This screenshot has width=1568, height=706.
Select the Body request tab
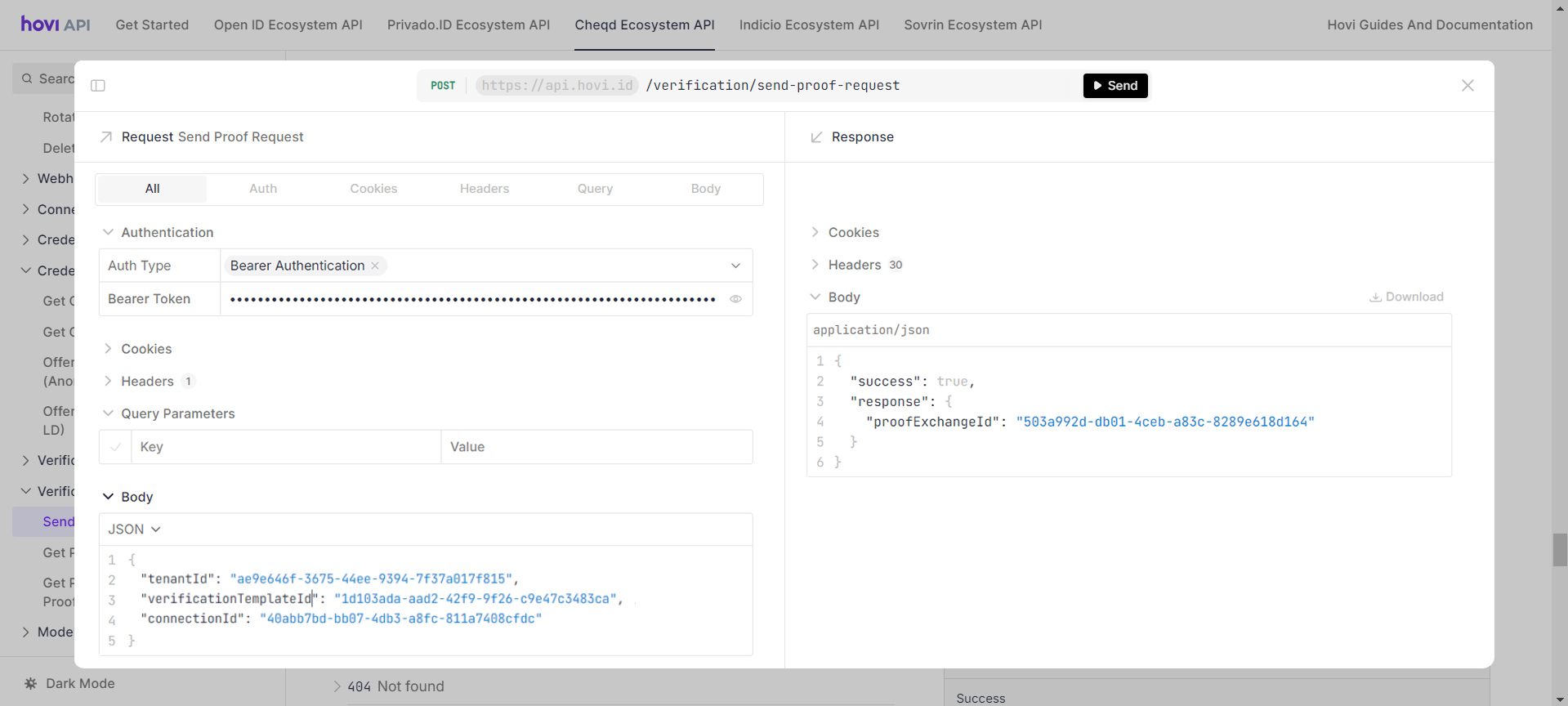click(705, 189)
